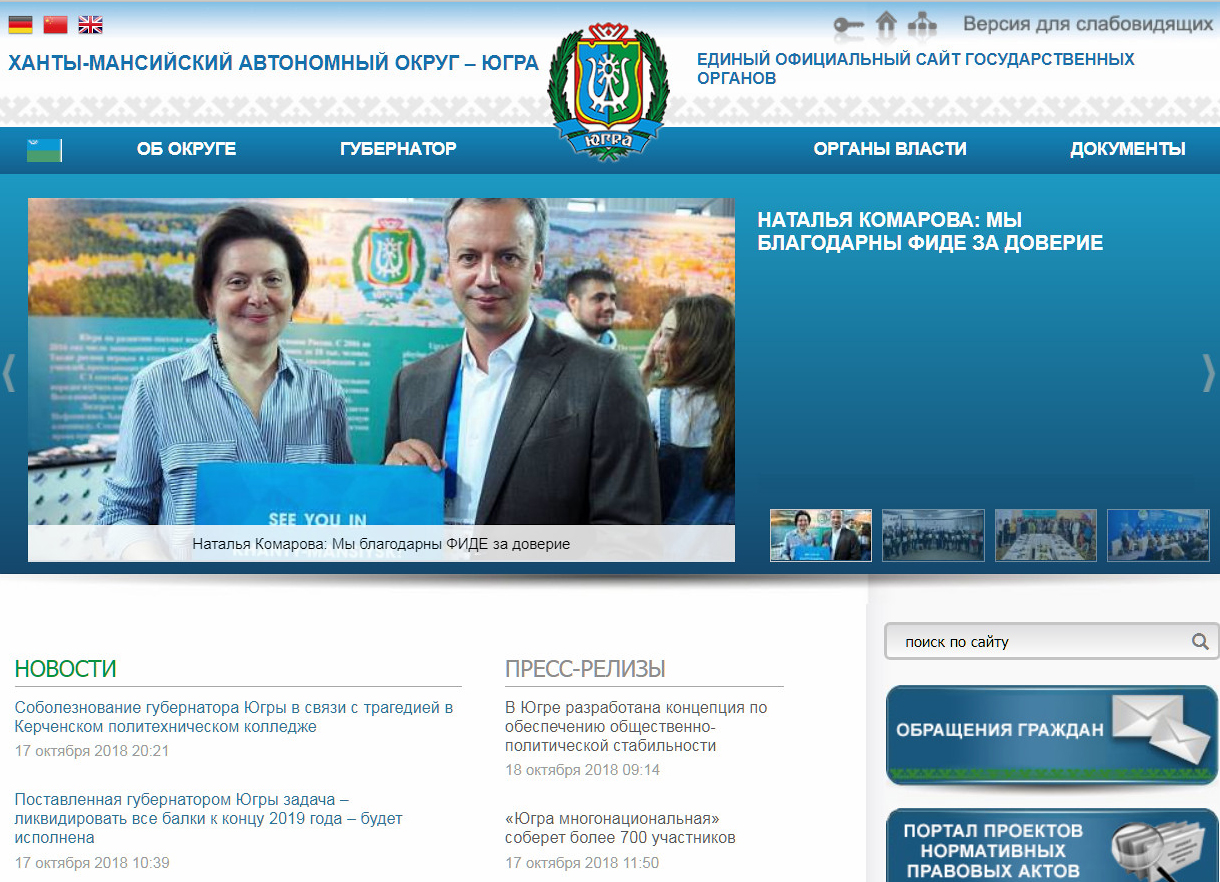
Task: Go to the previous slide arrow
Action: 9,373
